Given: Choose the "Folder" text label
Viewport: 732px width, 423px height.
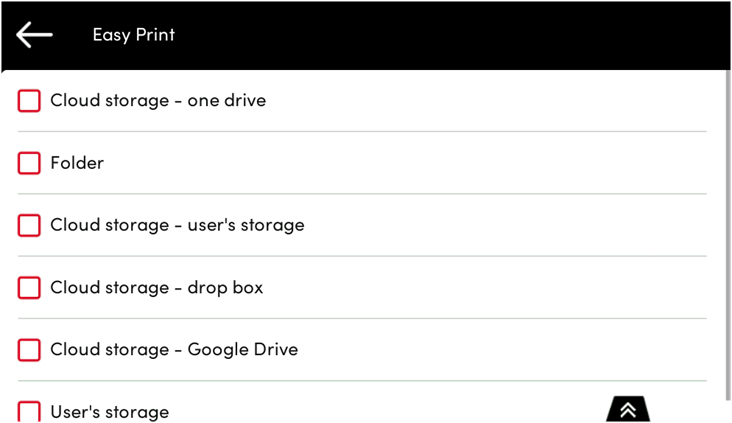Looking at the screenshot, I should click(77, 163).
